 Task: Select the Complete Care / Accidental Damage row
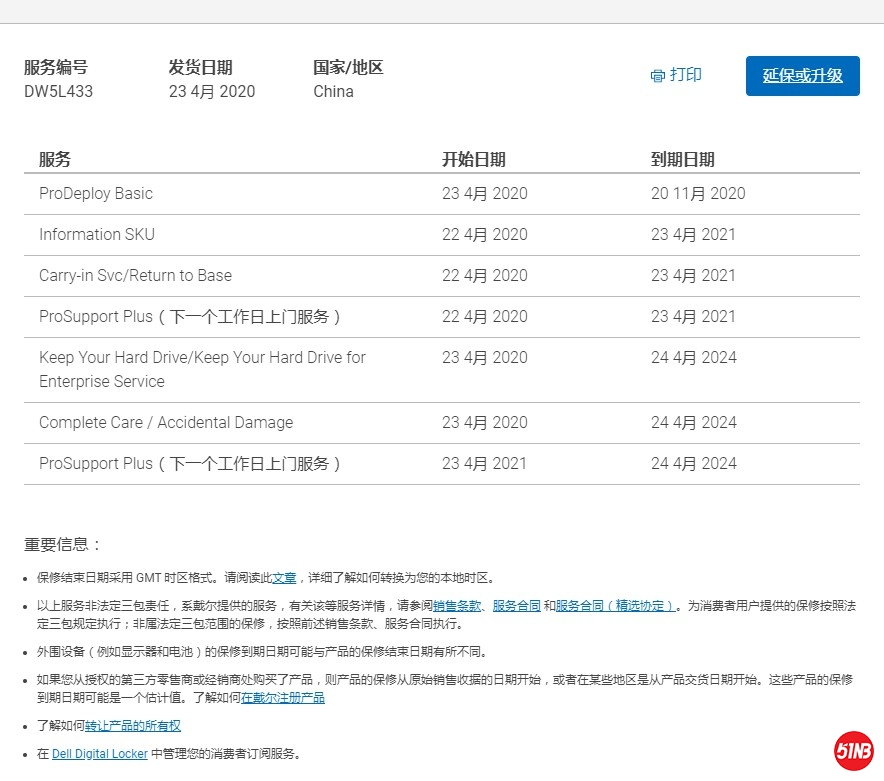166,423
